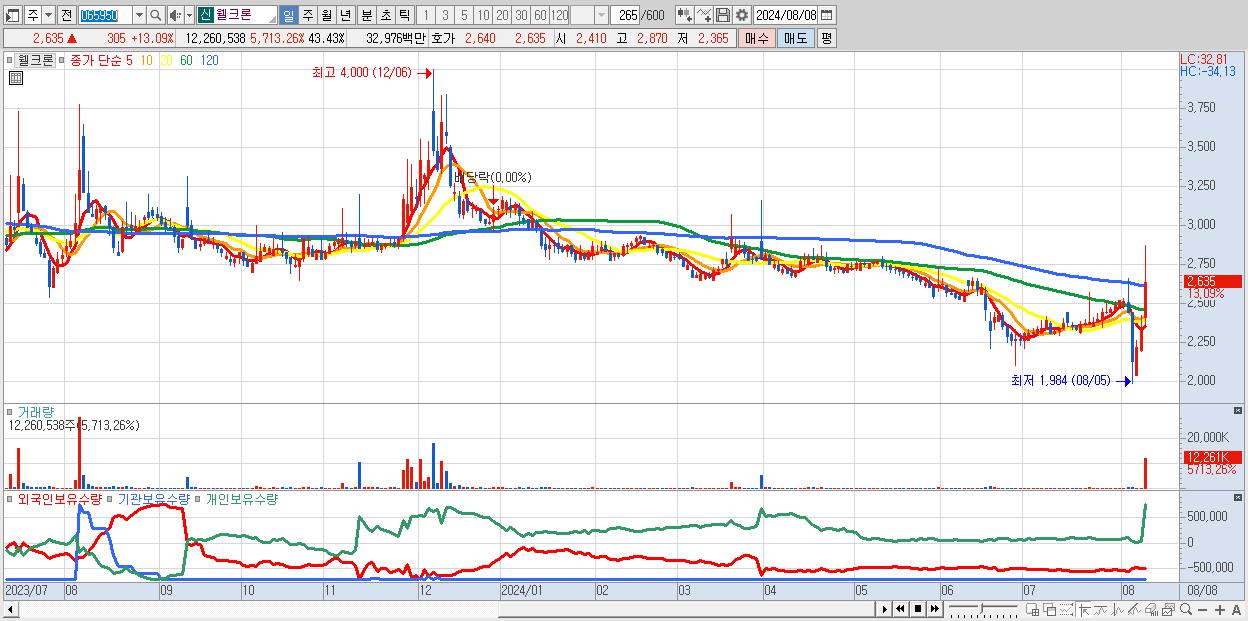The height and width of the screenshot is (621, 1248).
Task: Adjust the replay speed slider
Action: [x=983, y=609]
